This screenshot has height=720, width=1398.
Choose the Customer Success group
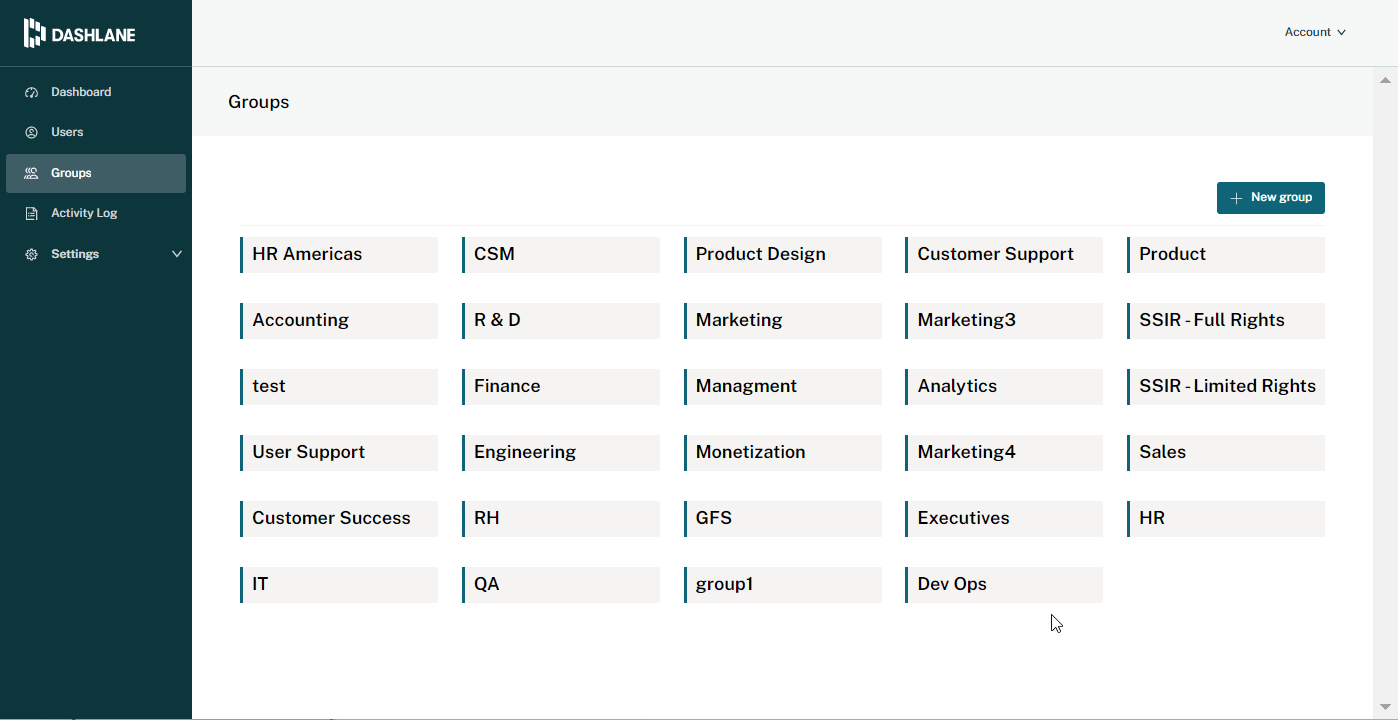[x=339, y=519]
